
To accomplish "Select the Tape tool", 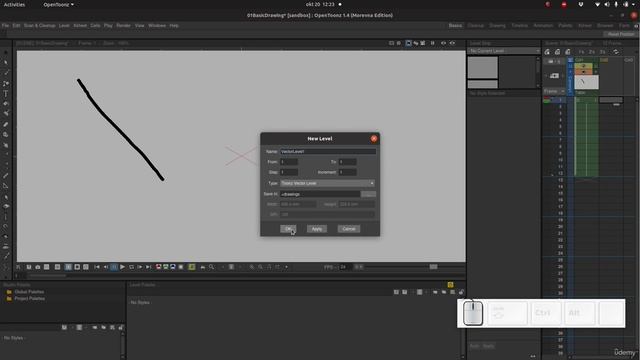I will click(6, 134).
